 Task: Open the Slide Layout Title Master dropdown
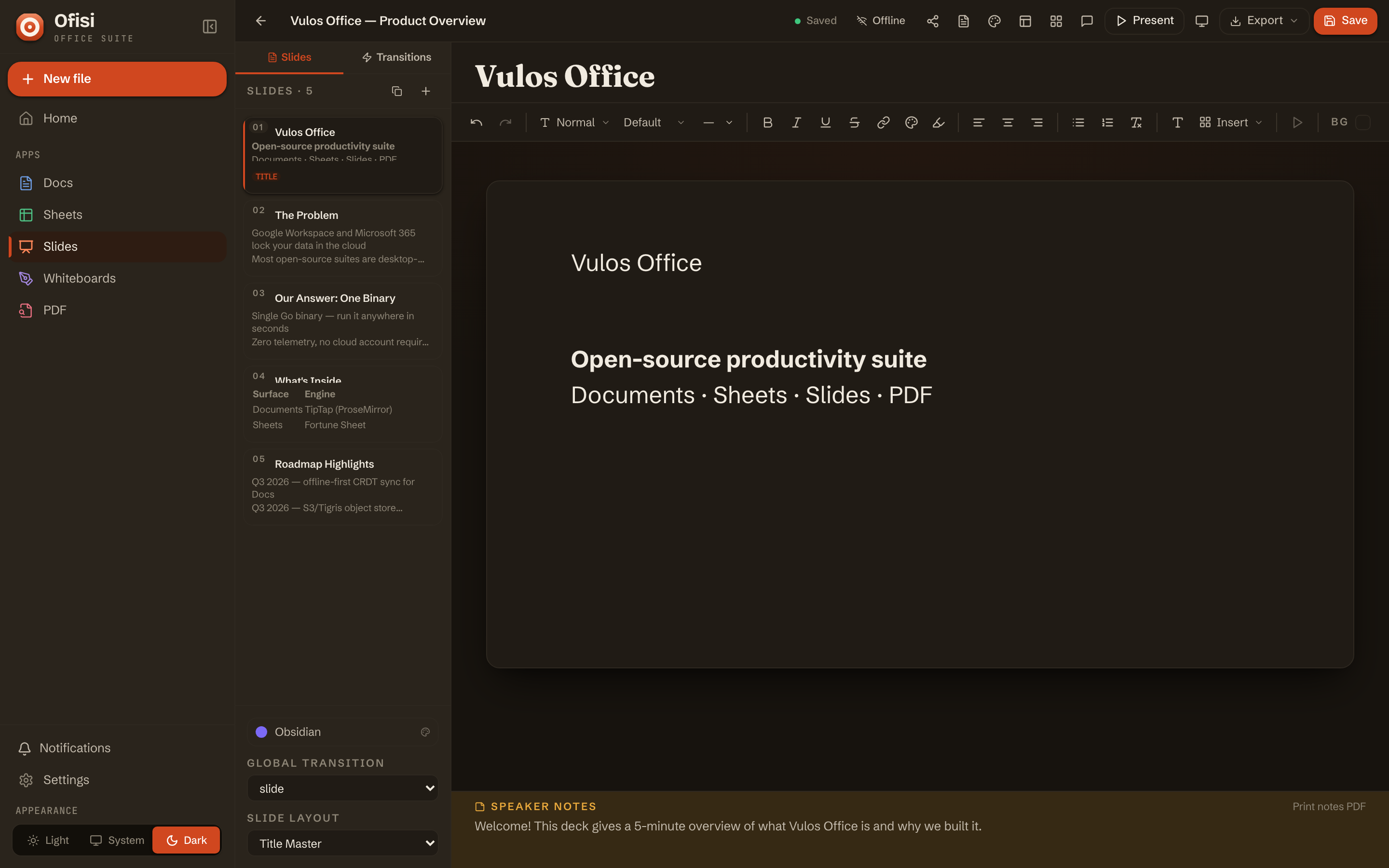(x=342, y=843)
